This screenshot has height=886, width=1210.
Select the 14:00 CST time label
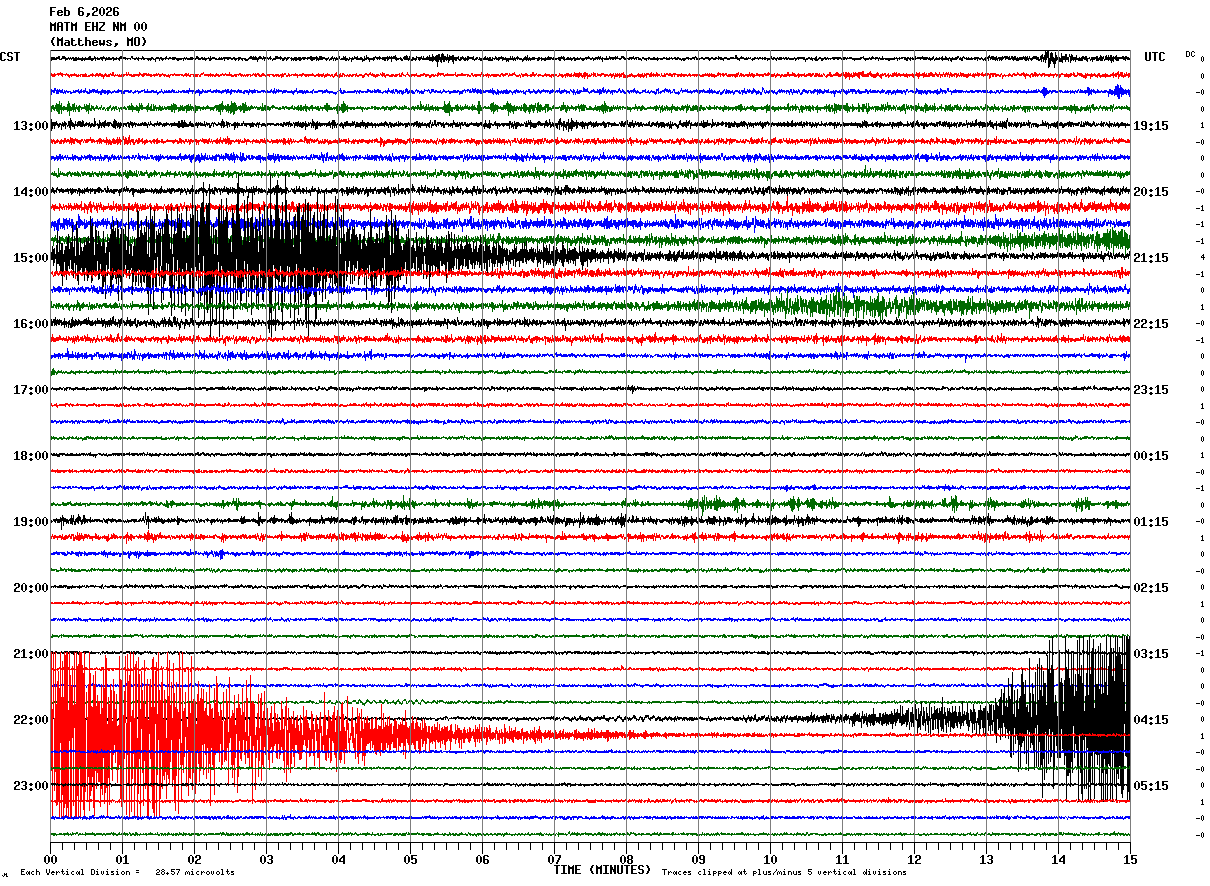click(x=31, y=192)
